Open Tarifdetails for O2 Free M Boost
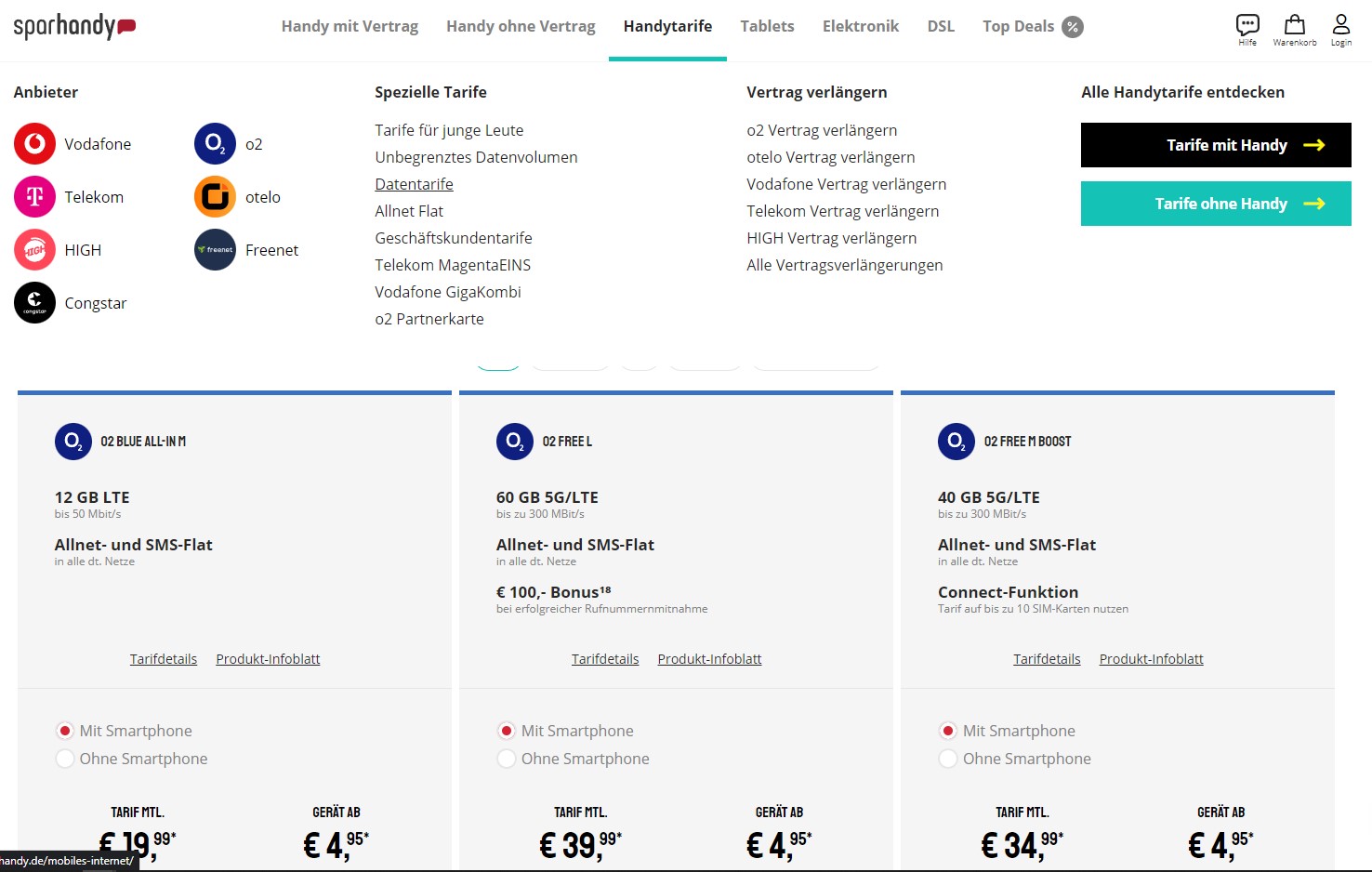The height and width of the screenshot is (872, 1372). tap(1047, 659)
